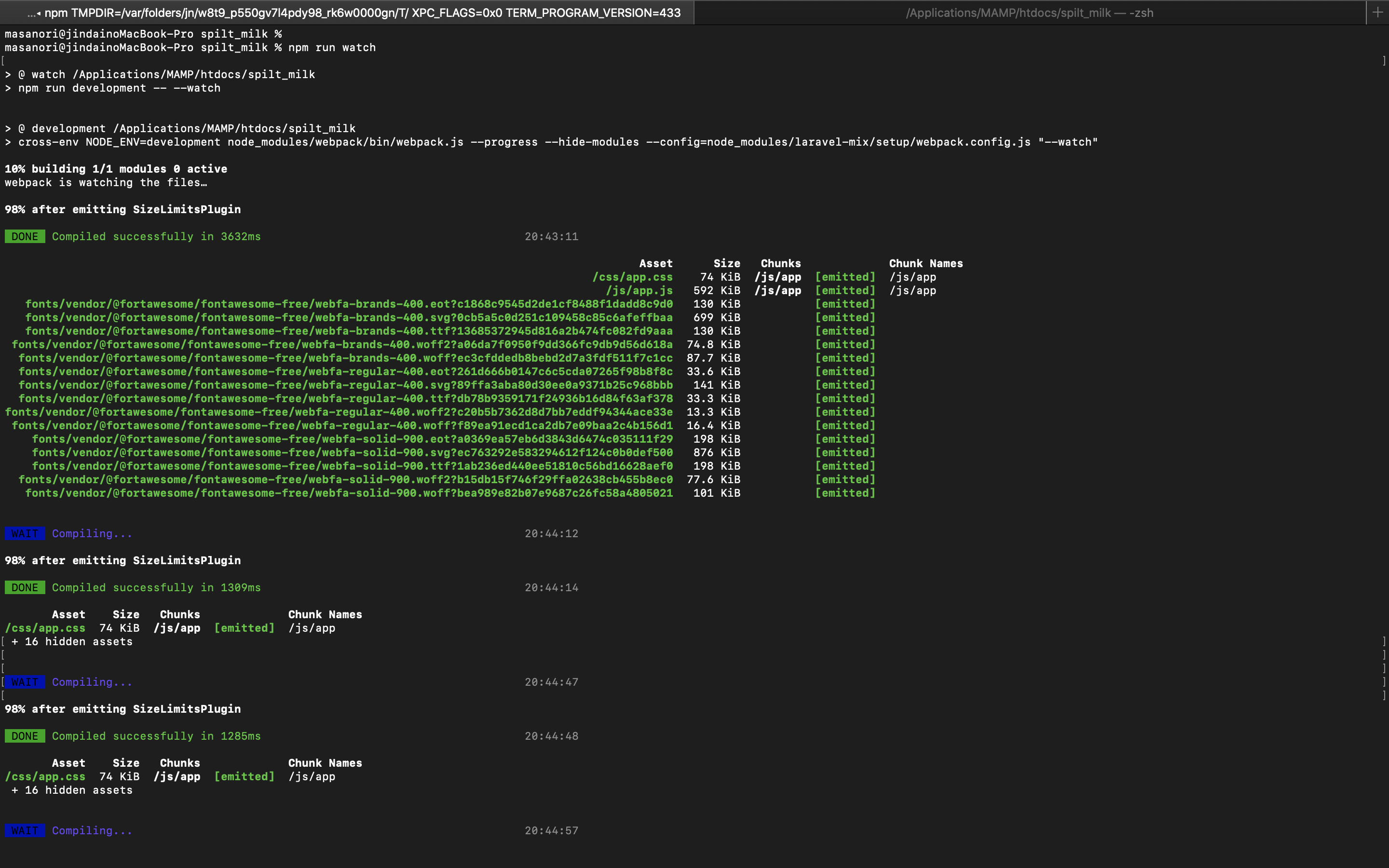
Task: Open a new terminal tab with plus
Action: pos(1377,13)
